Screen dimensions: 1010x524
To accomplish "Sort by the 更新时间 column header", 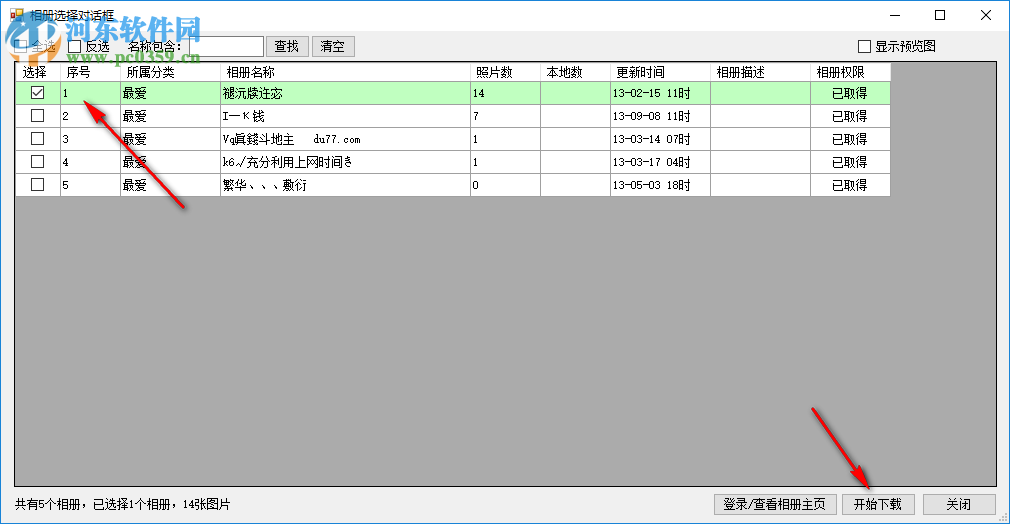I will [660, 72].
